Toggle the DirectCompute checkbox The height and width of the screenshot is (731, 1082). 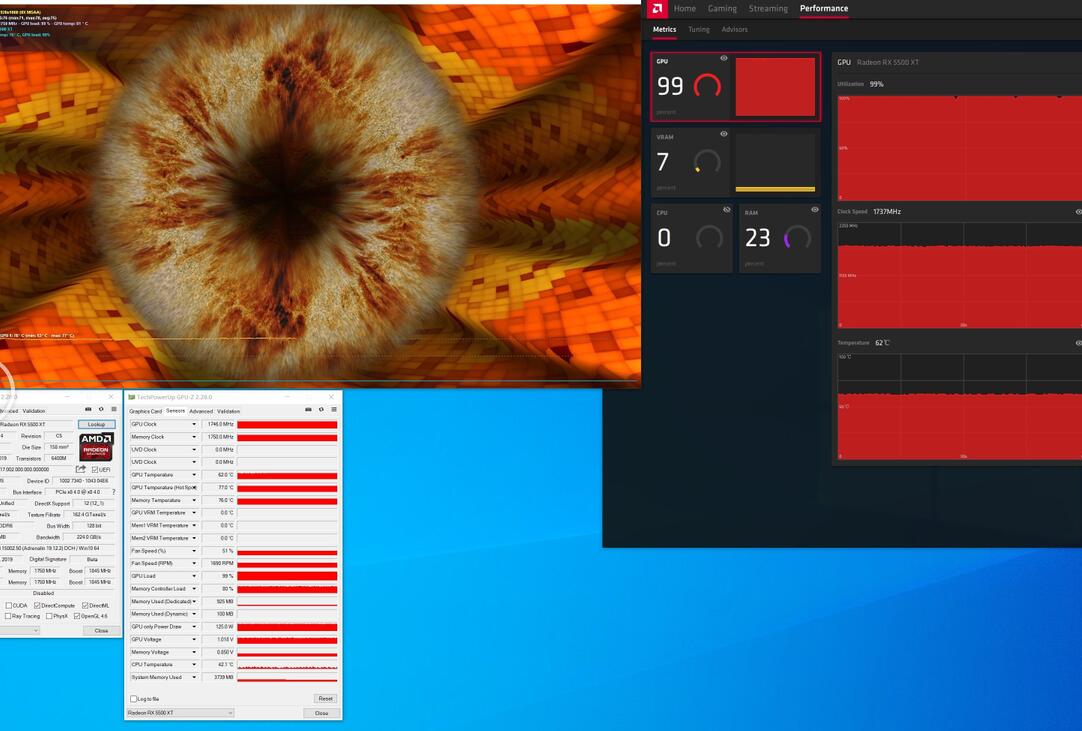click(37, 605)
